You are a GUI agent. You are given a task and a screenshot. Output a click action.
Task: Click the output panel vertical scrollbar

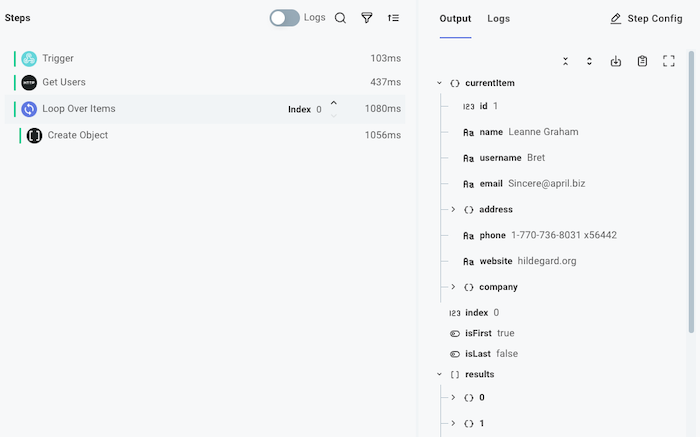(691, 192)
